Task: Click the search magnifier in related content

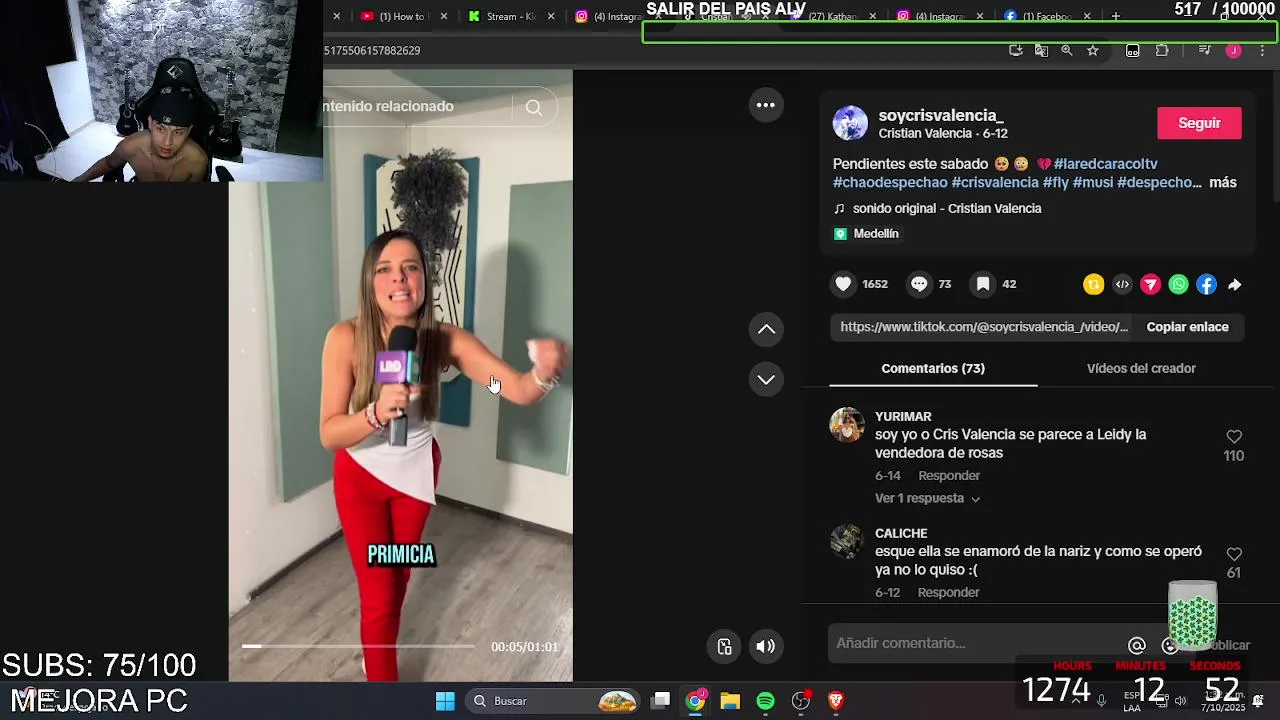Action: tap(534, 108)
